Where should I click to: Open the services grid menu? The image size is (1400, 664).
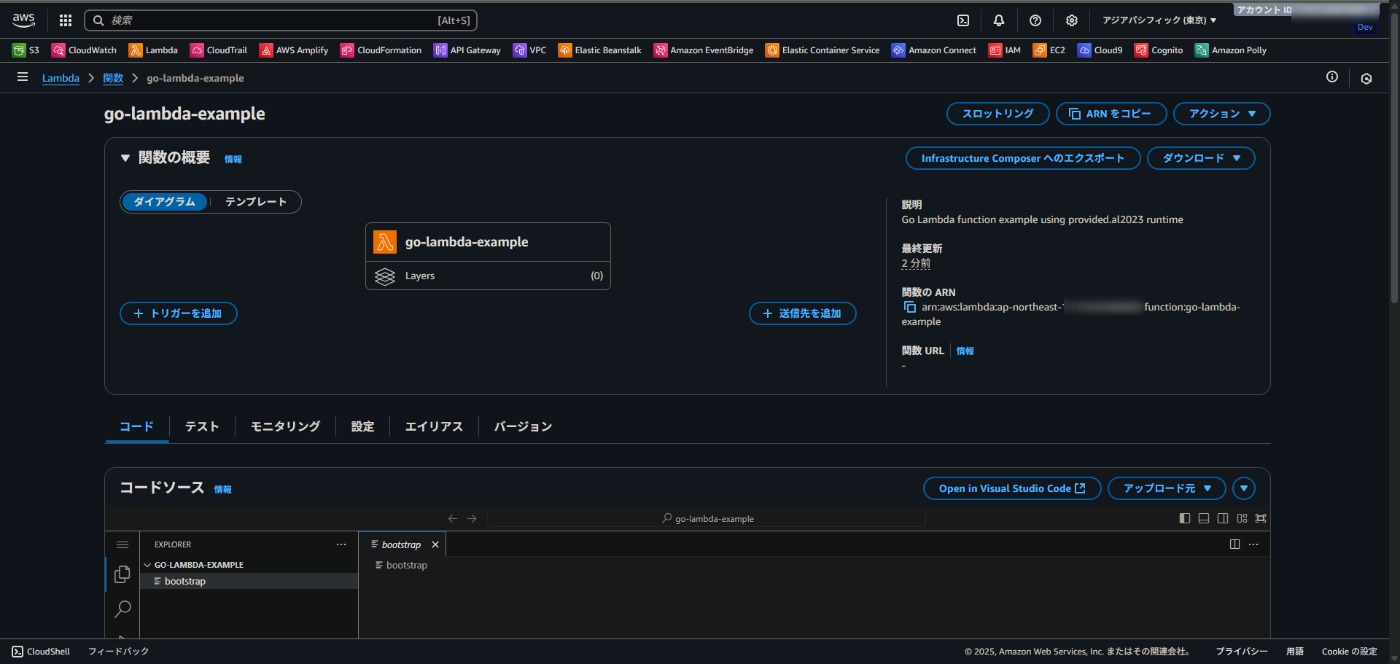(x=66, y=20)
